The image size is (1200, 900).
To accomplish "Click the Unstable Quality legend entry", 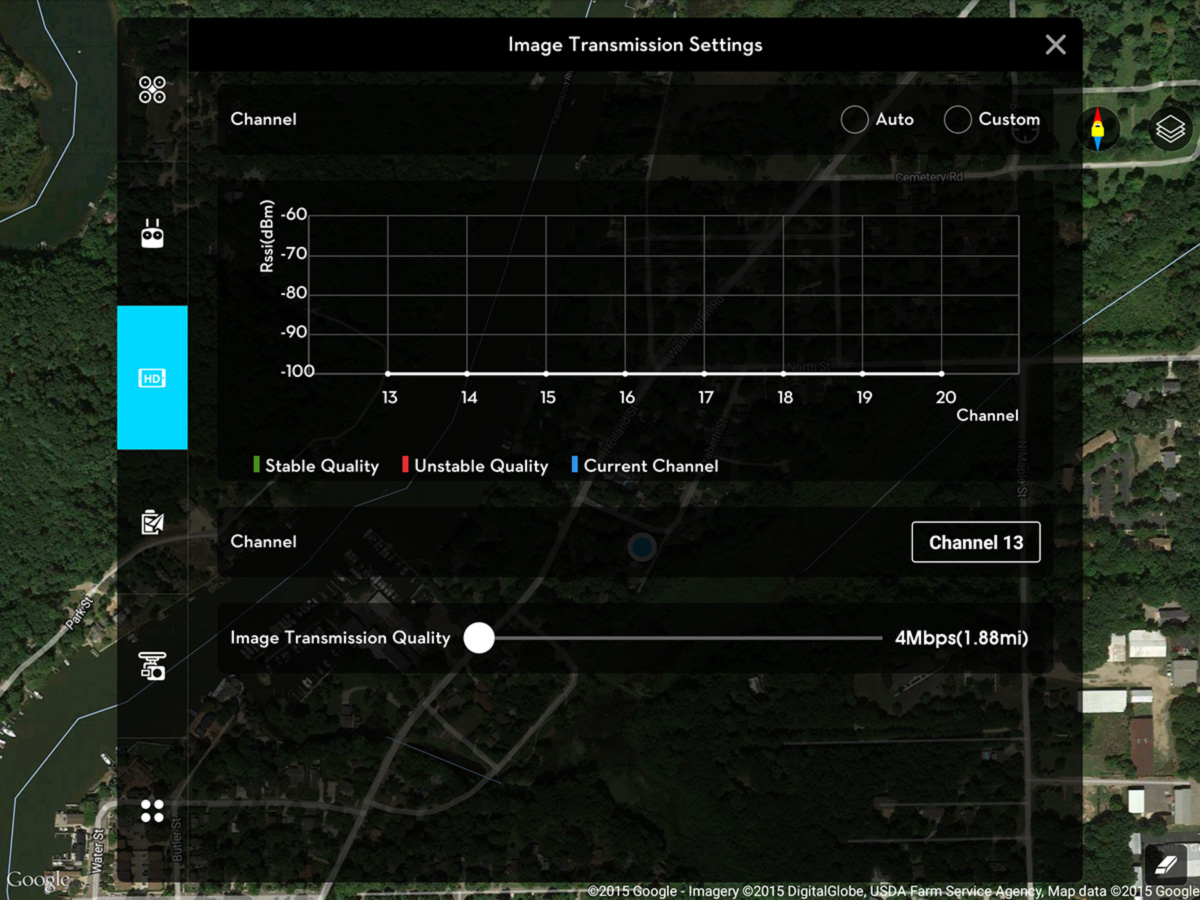I will point(475,466).
